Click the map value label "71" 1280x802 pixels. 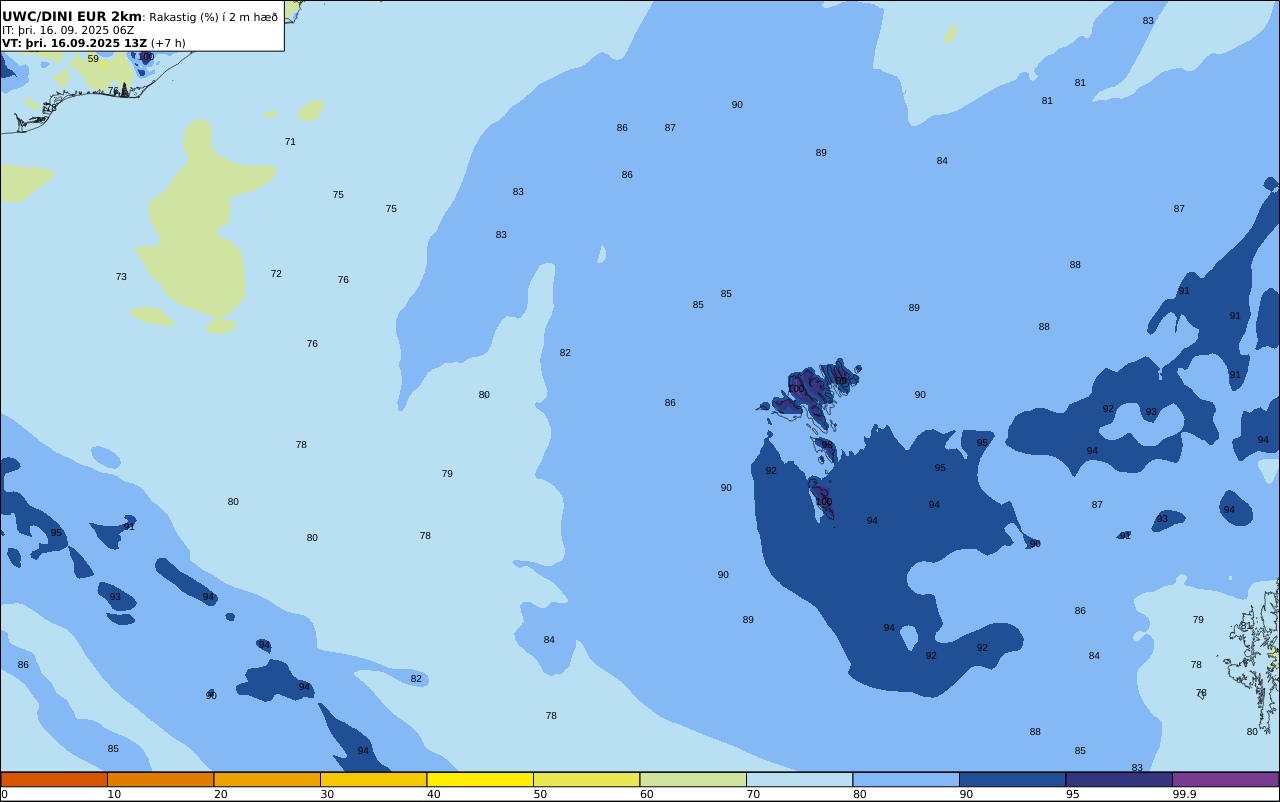(x=290, y=142)
